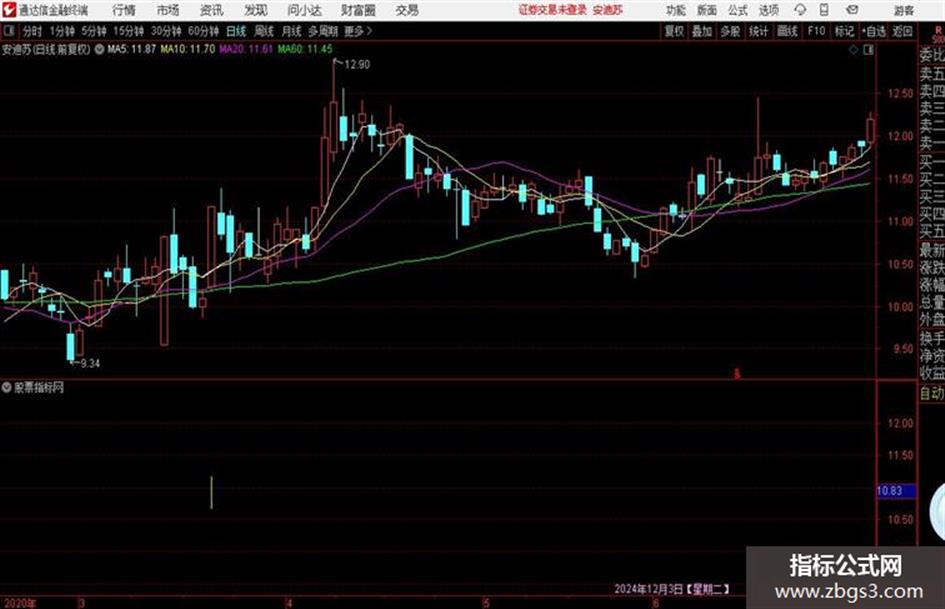Click the MA20: 11.61 indicator value
The width and height of the screenshot is (945, 609).
(246, 49)
